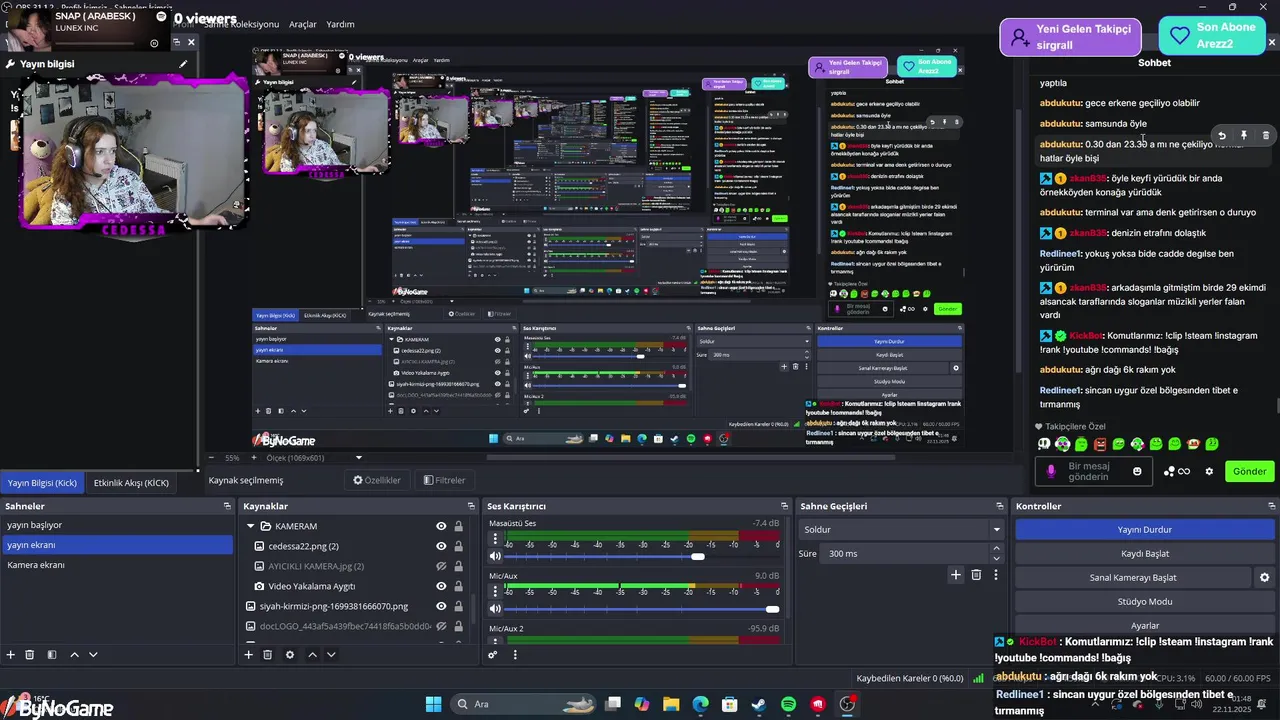The width and height of the screenshot is (1280, 720).
Task: Increase transition duration with up arrow
Action: coord(996,549)
